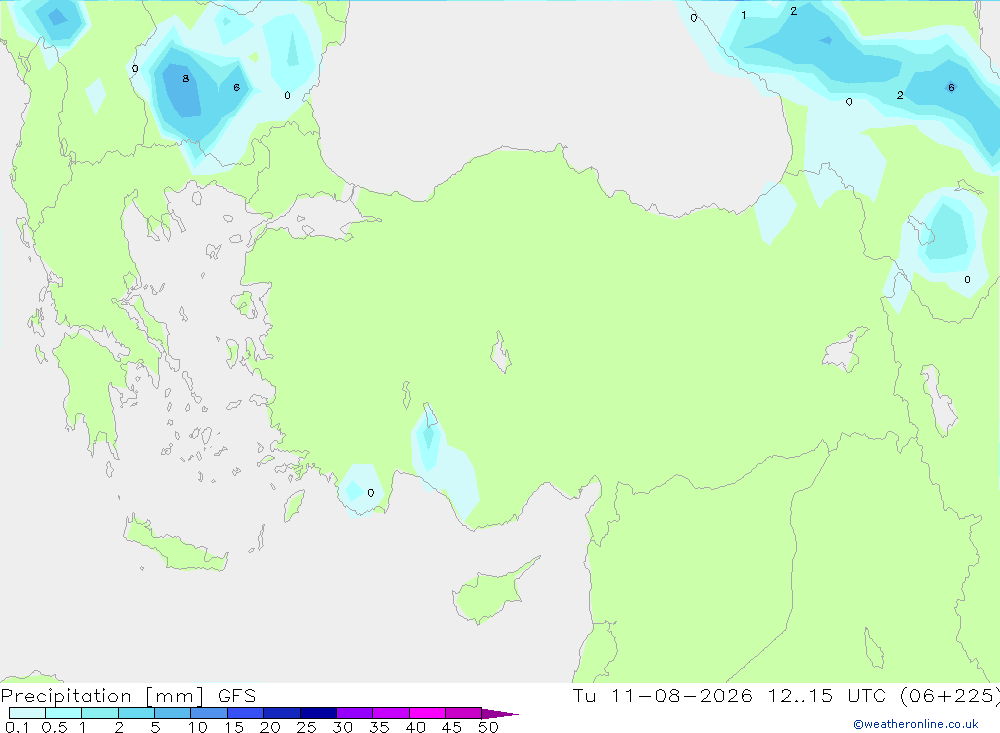Image resolution: width=1000 pixels, height=733 pixels.
Task: Click the legend label '10'
Action: tap(198, 727)
